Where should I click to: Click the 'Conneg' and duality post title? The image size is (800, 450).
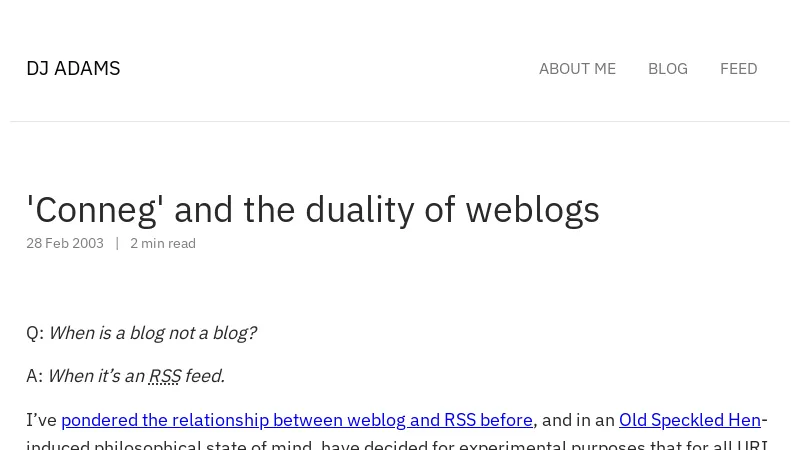pyautogui.click(x=313, y=209)
